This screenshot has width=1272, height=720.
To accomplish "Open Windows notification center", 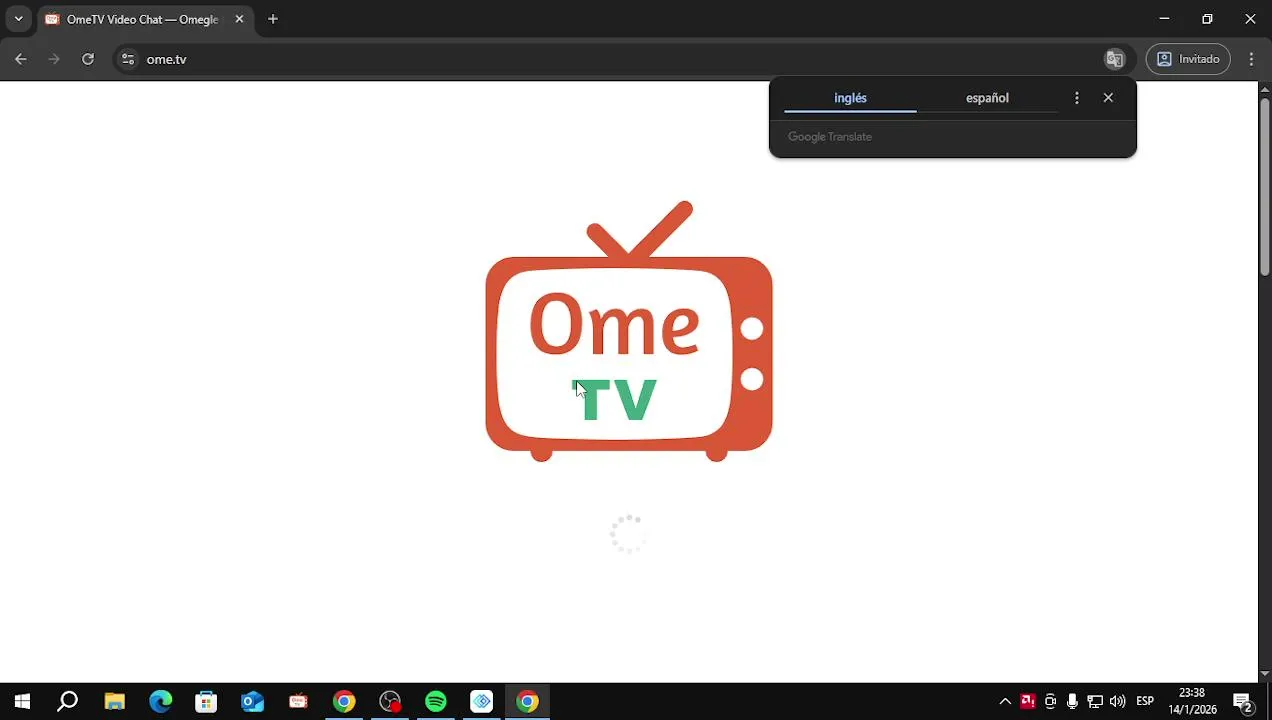I will [x=1243, y=701].
